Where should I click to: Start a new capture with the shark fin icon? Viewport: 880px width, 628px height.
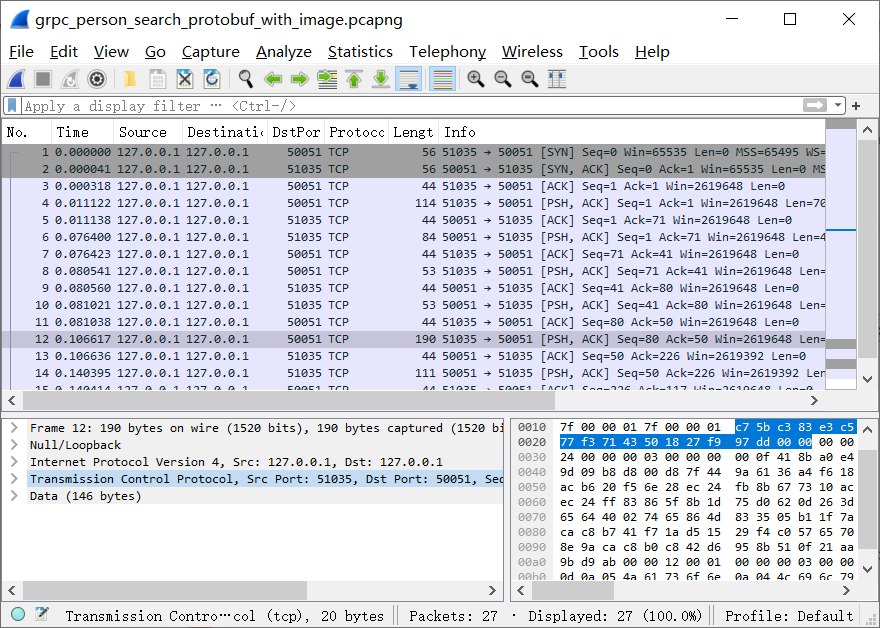point(14,79)
